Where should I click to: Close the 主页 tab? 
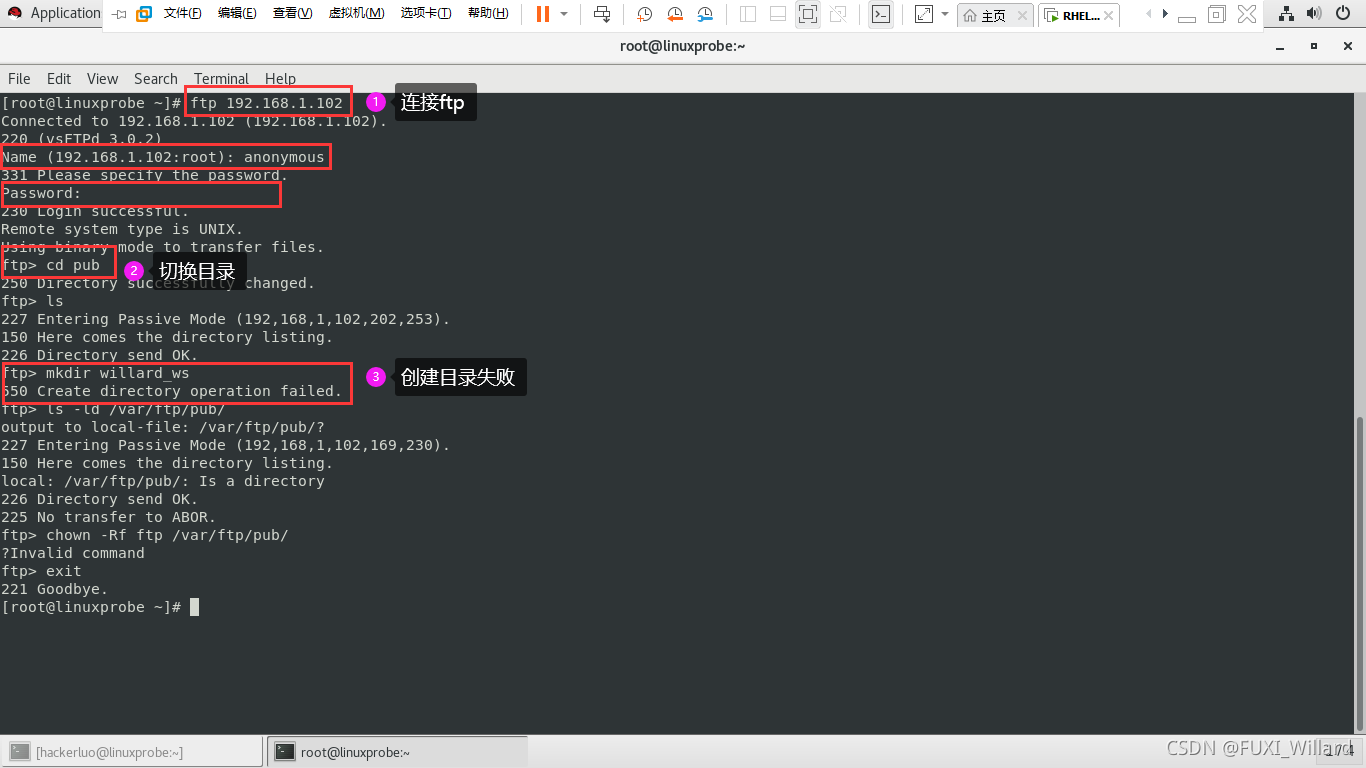1021,15
